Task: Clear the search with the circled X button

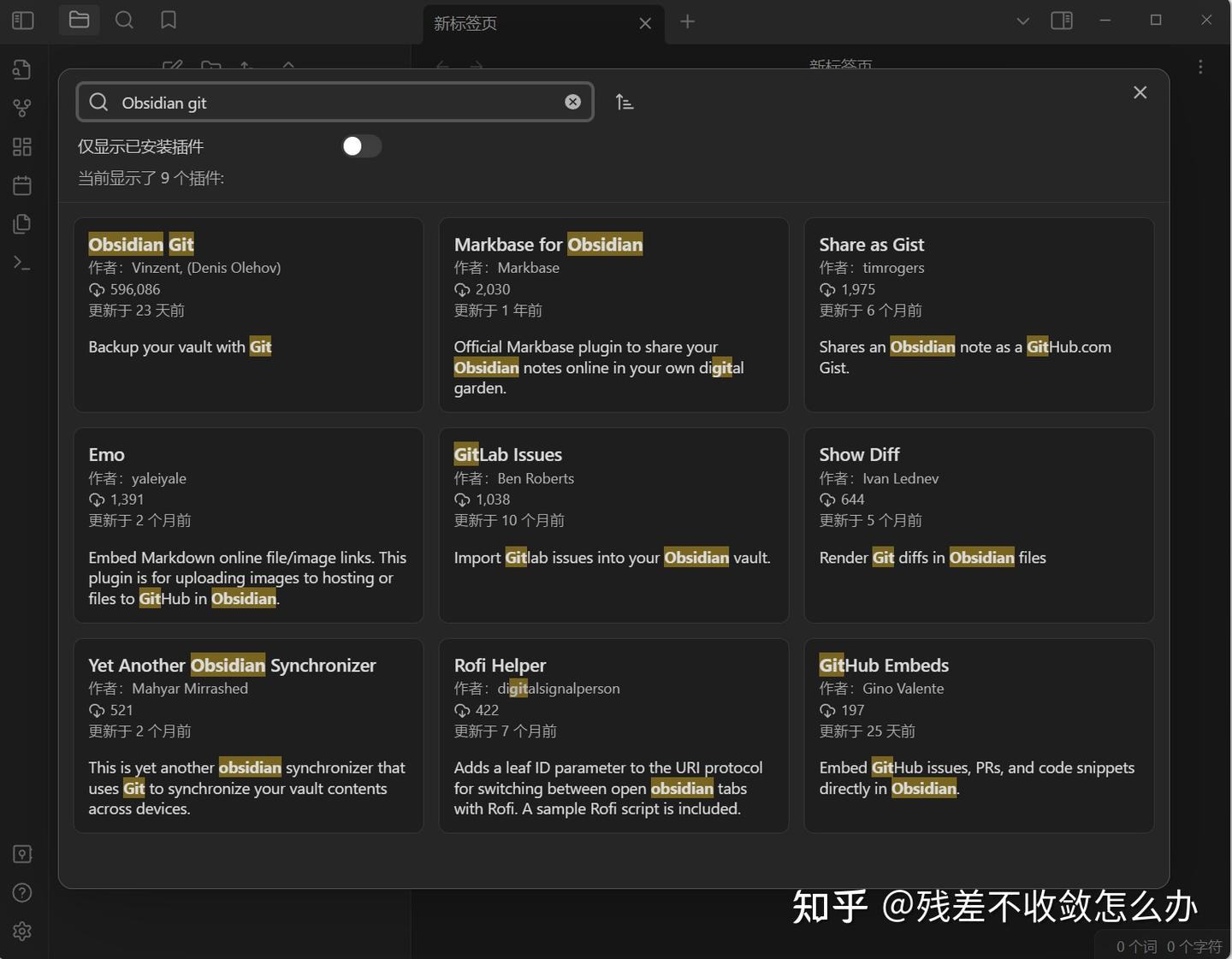Action: click(572, 102)
